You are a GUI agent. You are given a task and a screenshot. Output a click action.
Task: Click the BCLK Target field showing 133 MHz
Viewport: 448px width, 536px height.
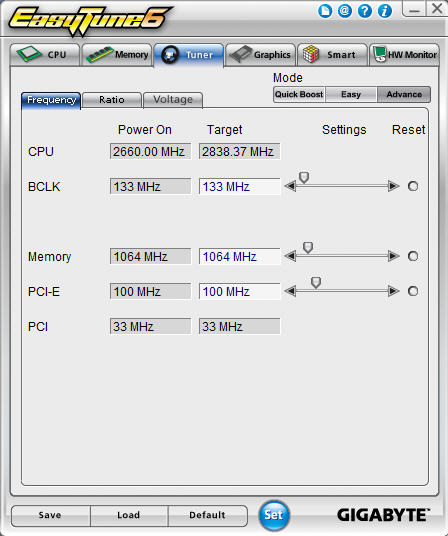click(240, 187)
